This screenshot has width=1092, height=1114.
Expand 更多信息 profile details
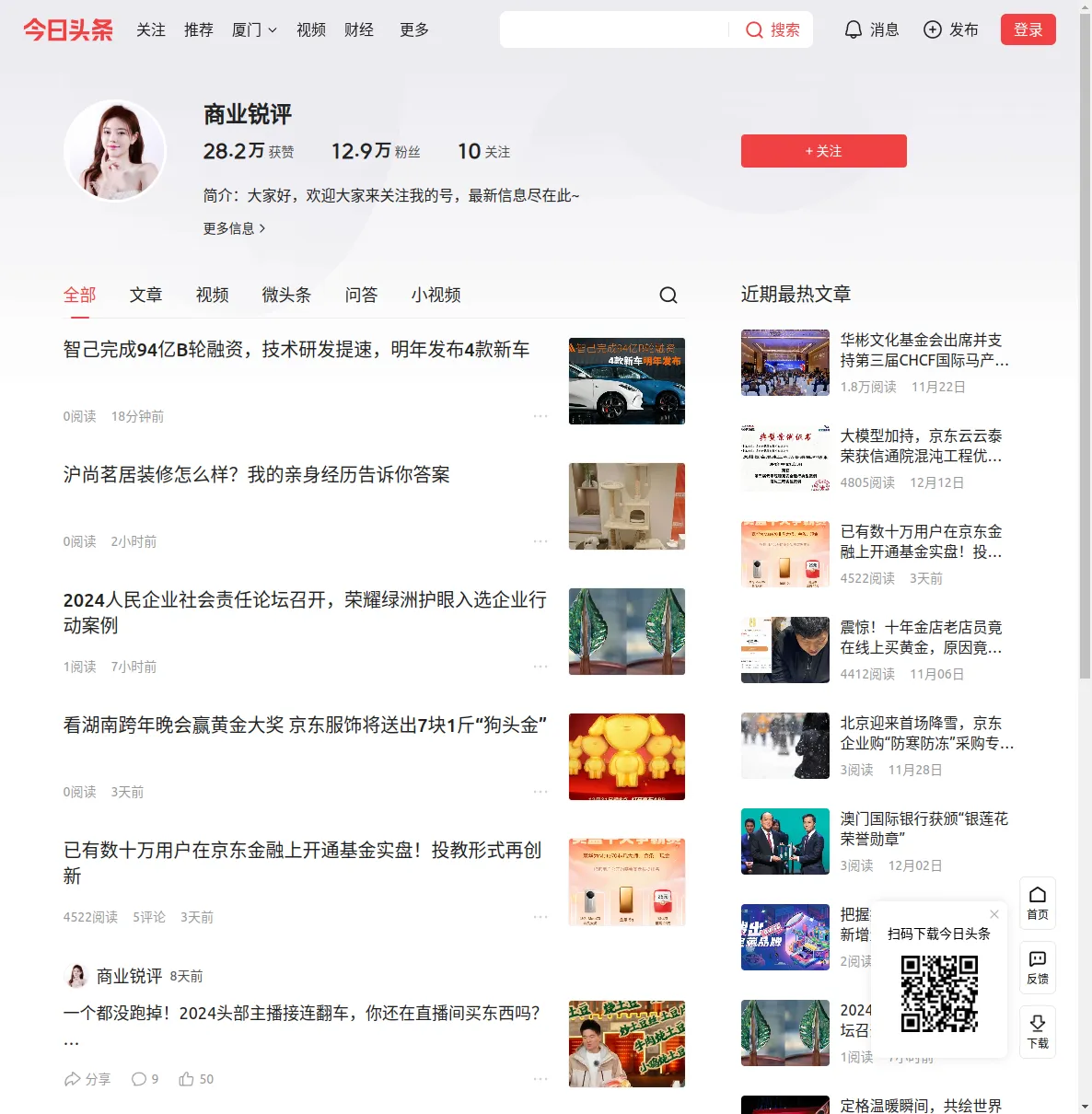click(235, 228)
